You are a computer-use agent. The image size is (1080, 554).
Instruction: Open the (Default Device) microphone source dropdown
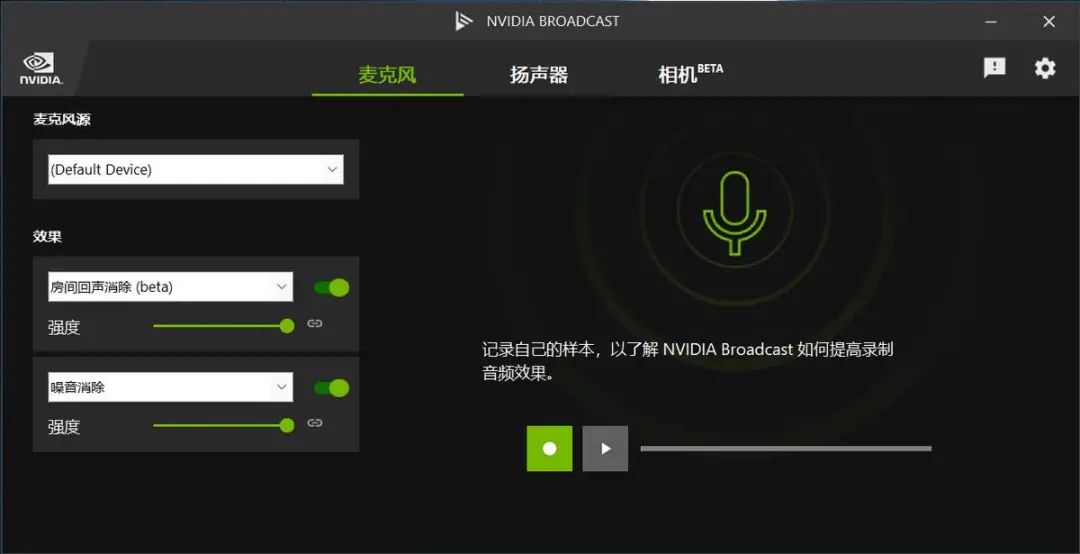(x=196, y=170)
